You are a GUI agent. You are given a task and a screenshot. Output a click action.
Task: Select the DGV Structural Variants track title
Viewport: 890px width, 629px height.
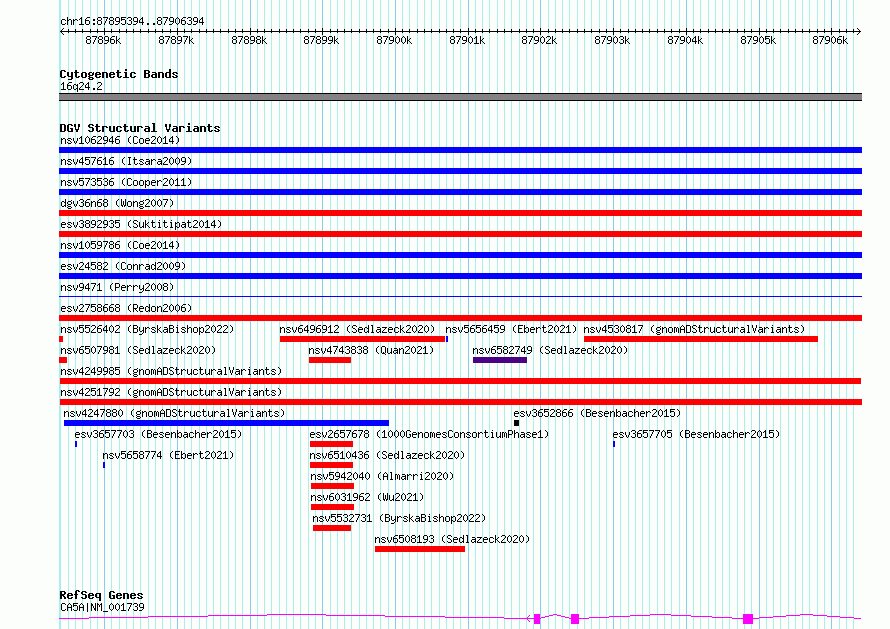pyautogui.click(x=140, y=128)
